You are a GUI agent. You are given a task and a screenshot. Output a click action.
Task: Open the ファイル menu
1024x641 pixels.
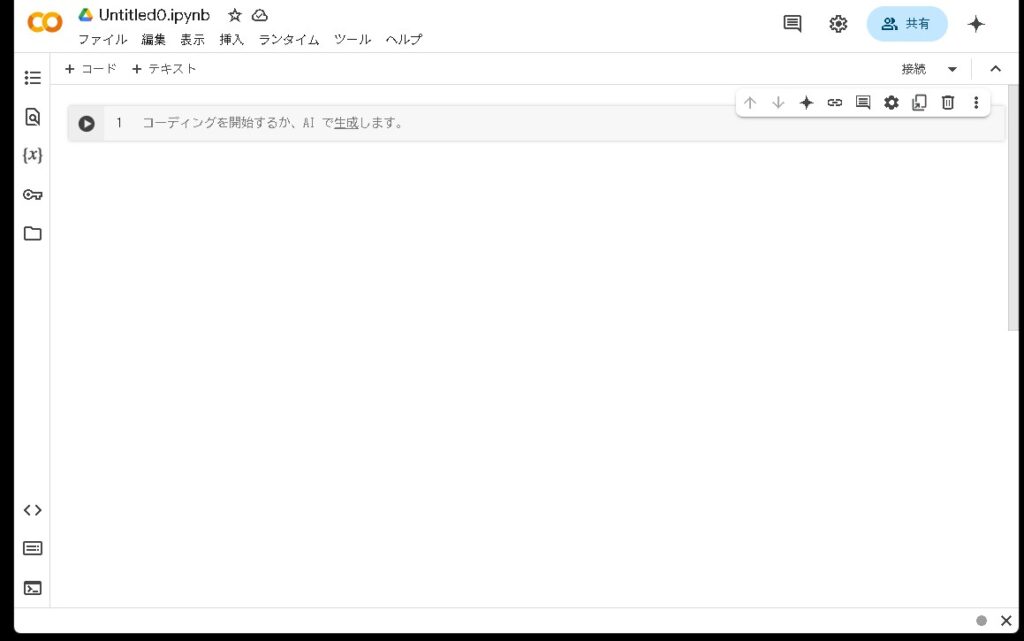point(102,40)
